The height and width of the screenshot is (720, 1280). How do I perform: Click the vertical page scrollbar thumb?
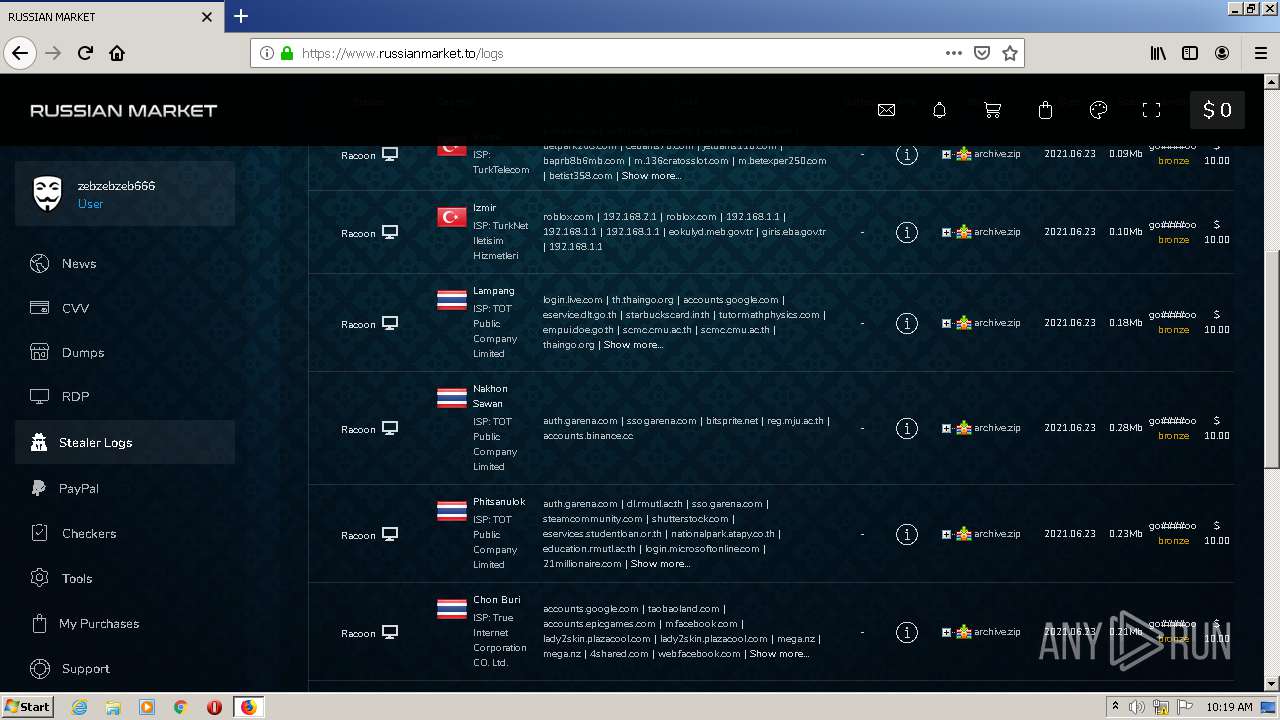point(1272,359)
